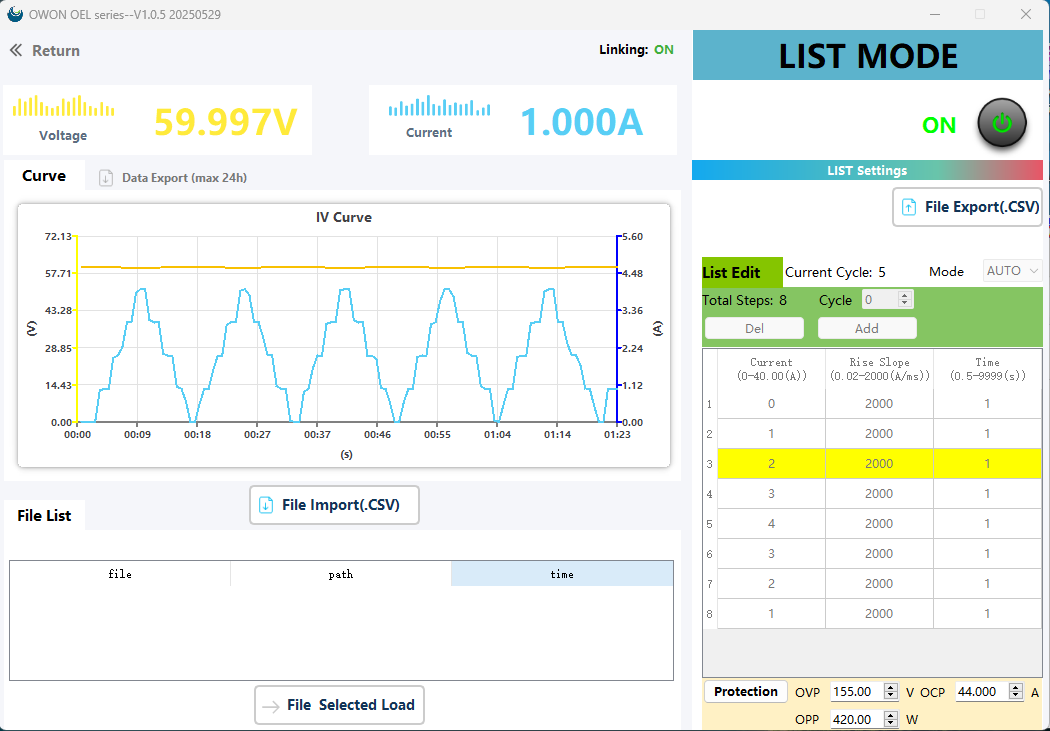This screenshot has width=1050, height=731.
Task: Open the Mode AUTO dropdown
Action: [1013, 271]
